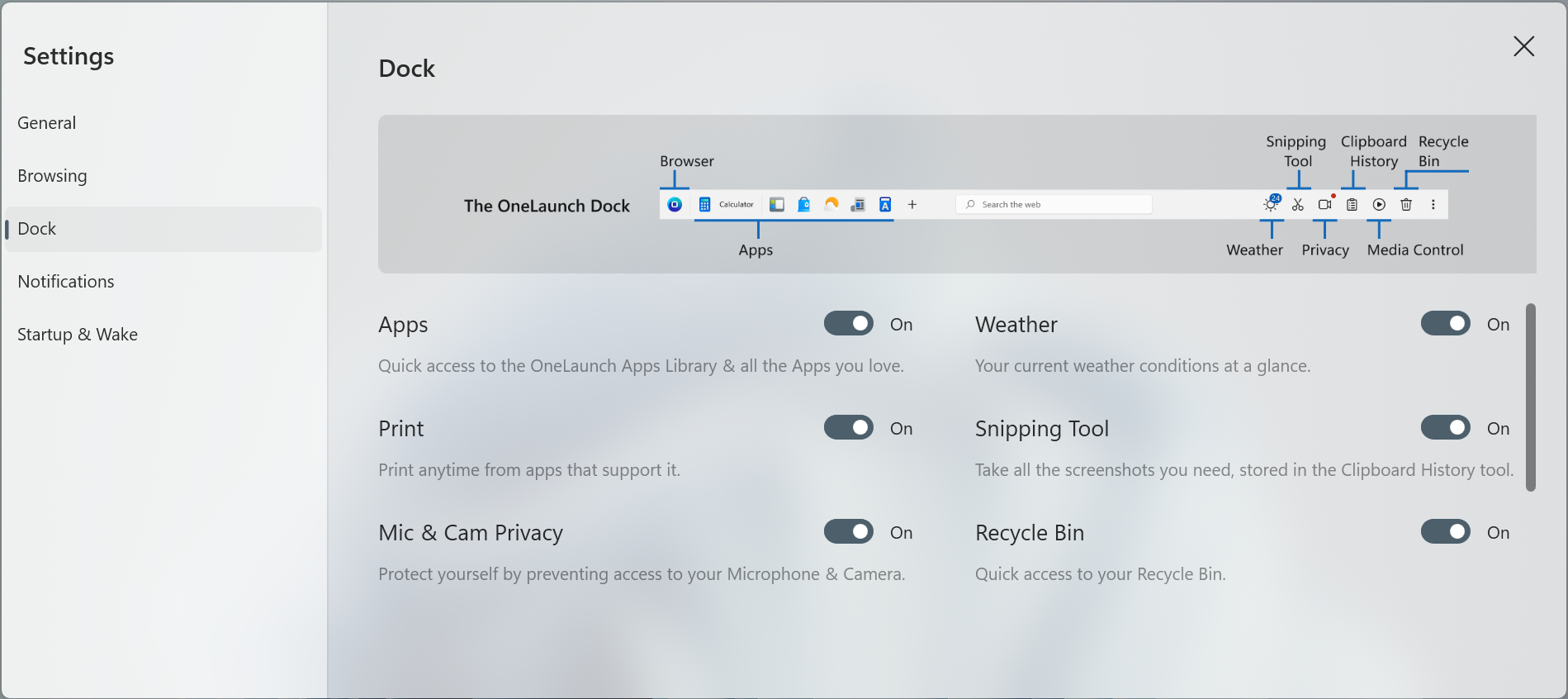Click the three-dot overflow menu in dock preview
This screenshot has width=1568, height=699.
(x=1433, y=205)
